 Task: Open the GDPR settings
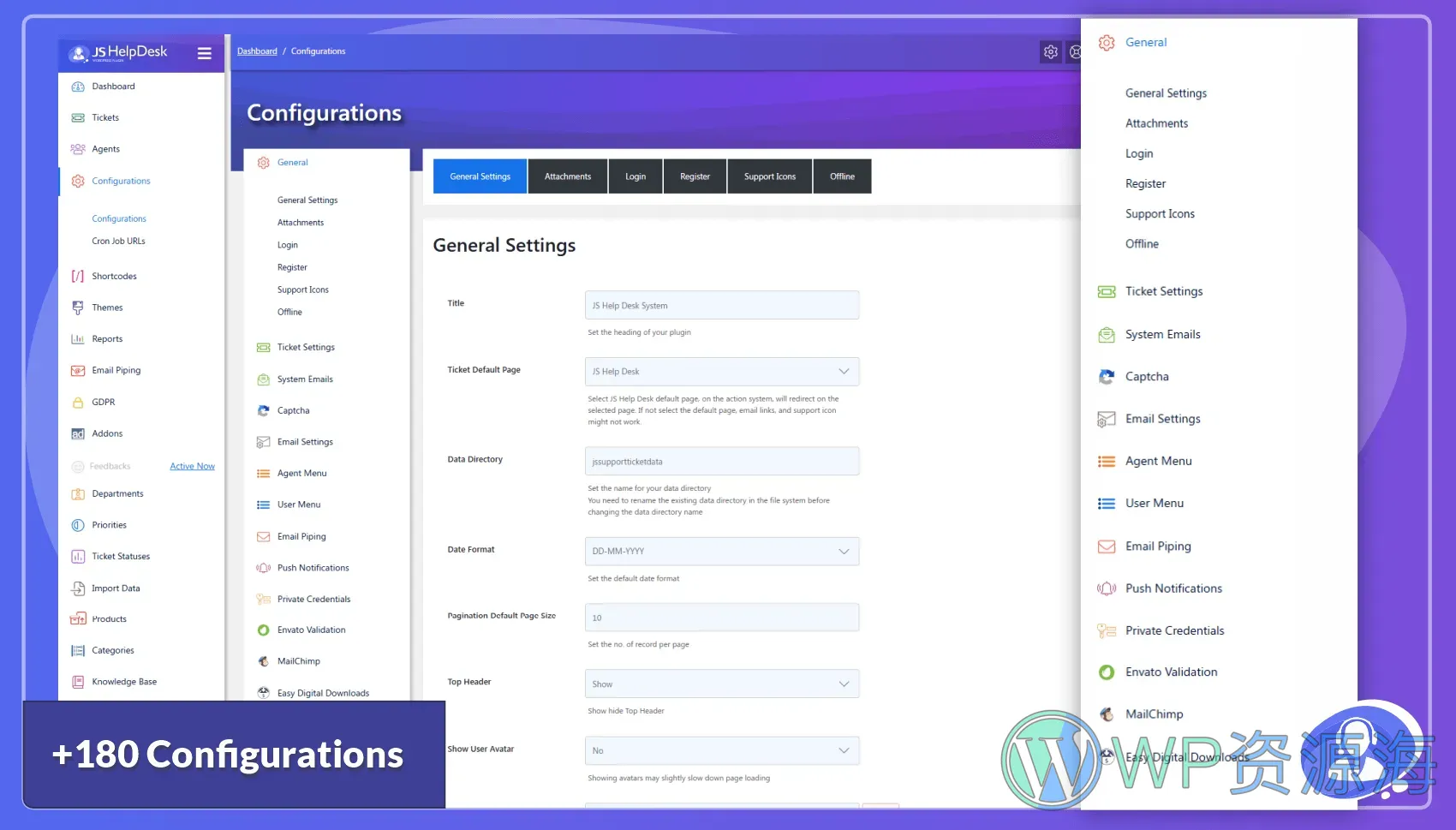(x=103, y=401)
